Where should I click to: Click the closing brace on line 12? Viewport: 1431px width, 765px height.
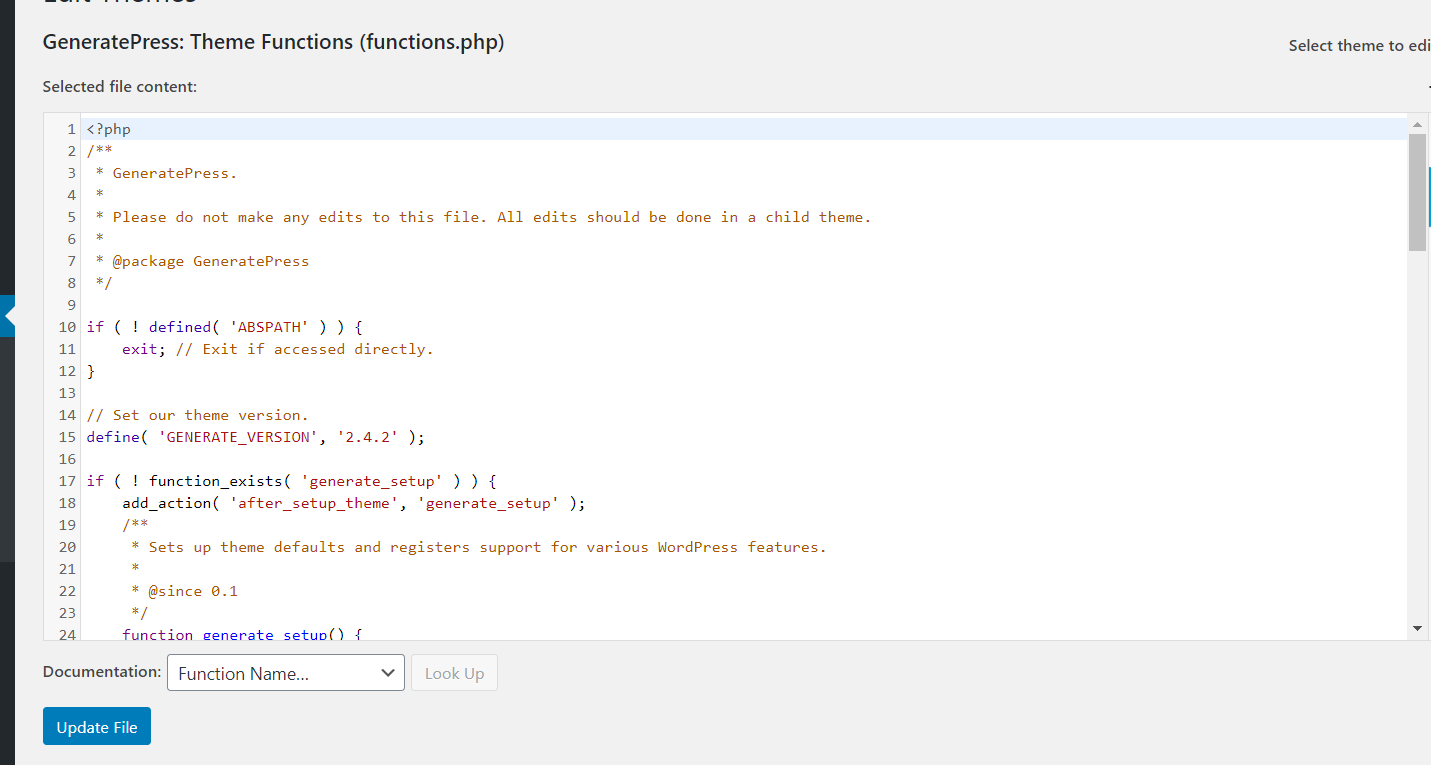(x=91, y=371)
